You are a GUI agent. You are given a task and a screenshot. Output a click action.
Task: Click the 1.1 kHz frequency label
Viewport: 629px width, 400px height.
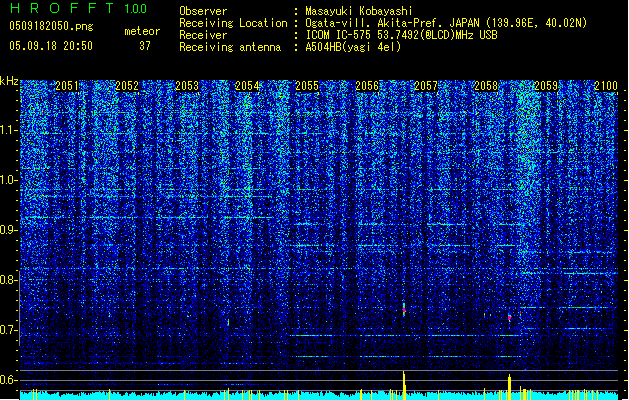coord(9,130)
